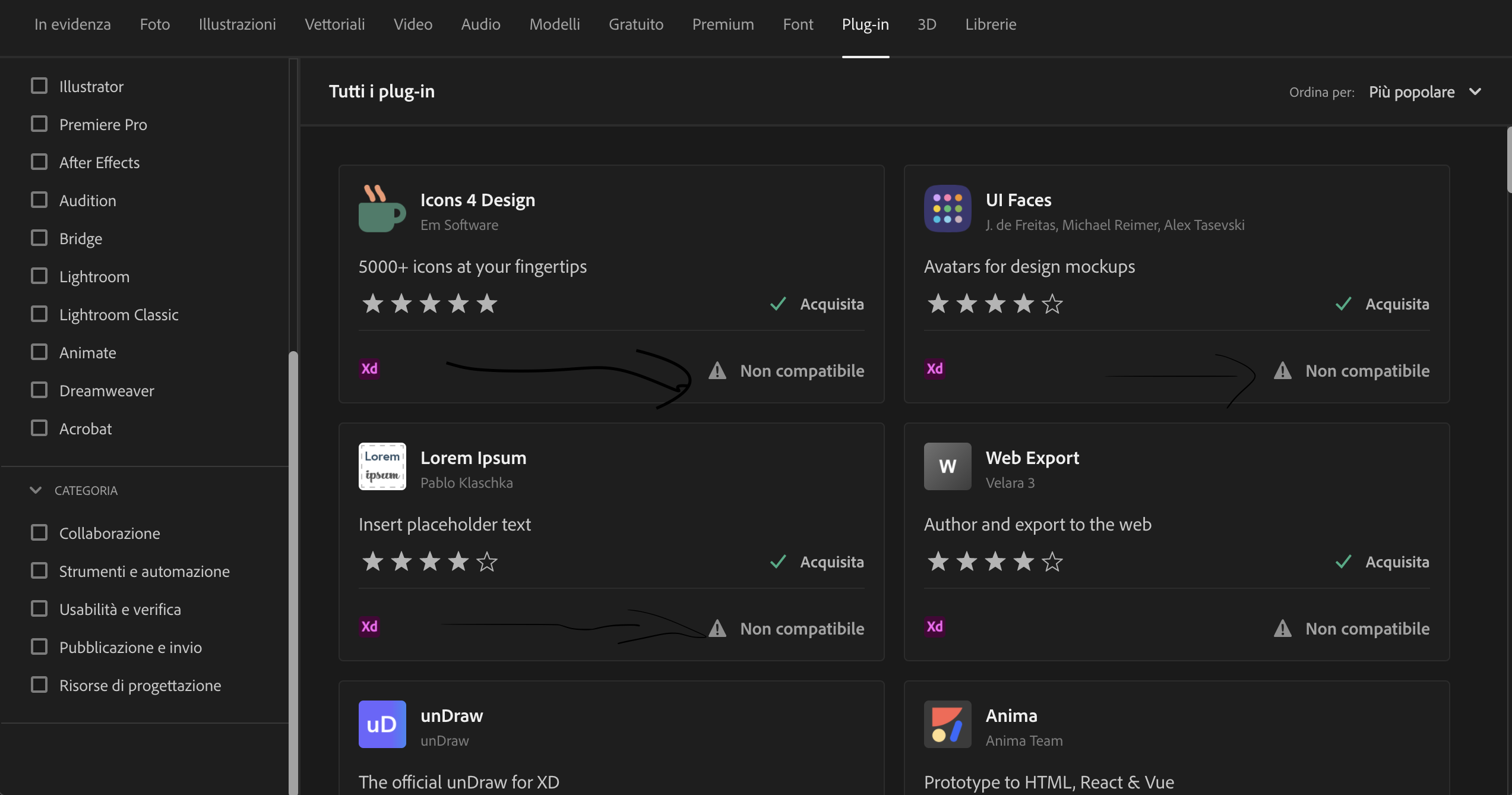Click the unDraw uD icon
This screenshot has height=795, width=1512.
382,724
